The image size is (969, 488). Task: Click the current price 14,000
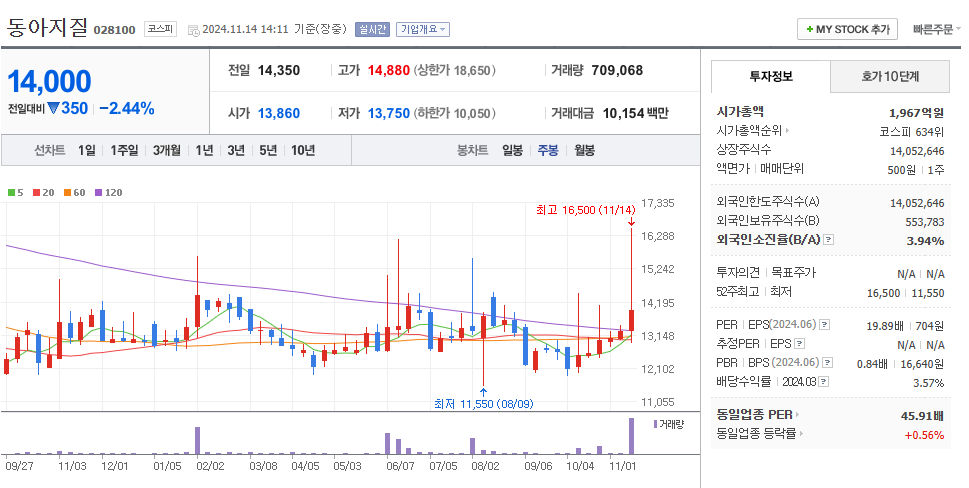point(49,82)
